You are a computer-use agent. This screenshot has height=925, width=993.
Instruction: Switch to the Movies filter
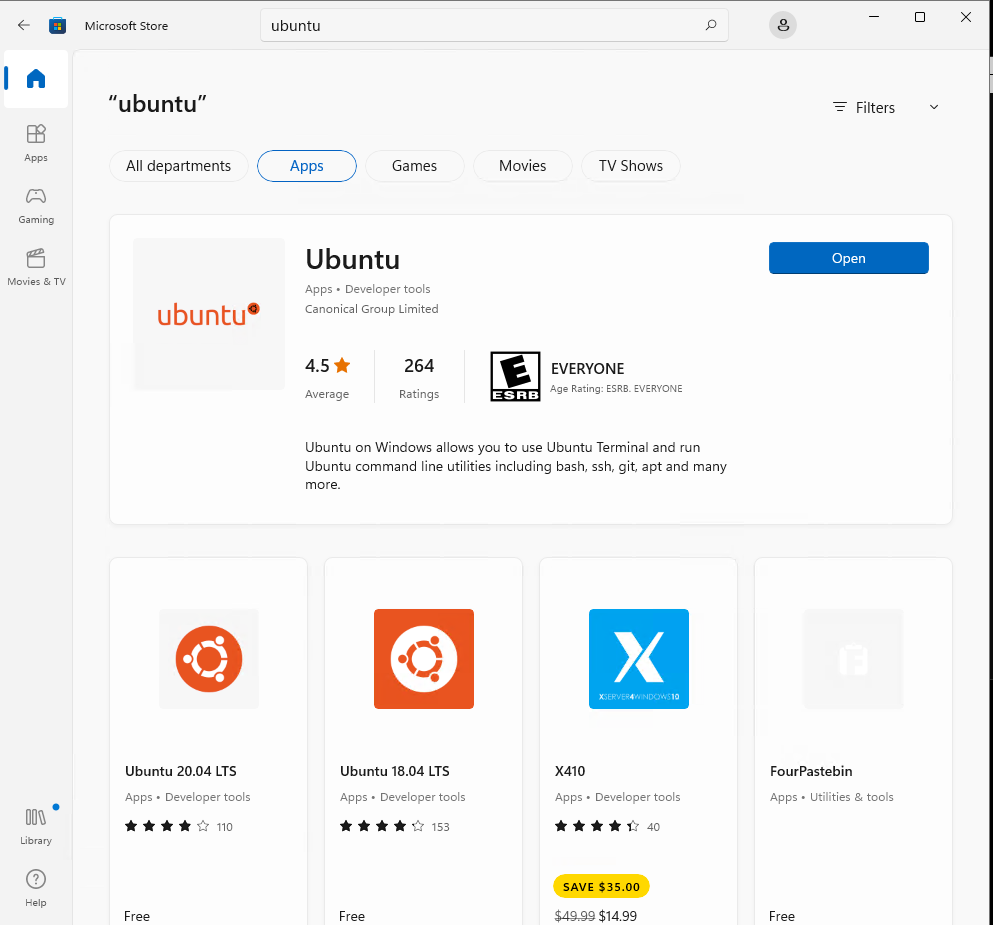pyautogui.click(x=522, y=166)
